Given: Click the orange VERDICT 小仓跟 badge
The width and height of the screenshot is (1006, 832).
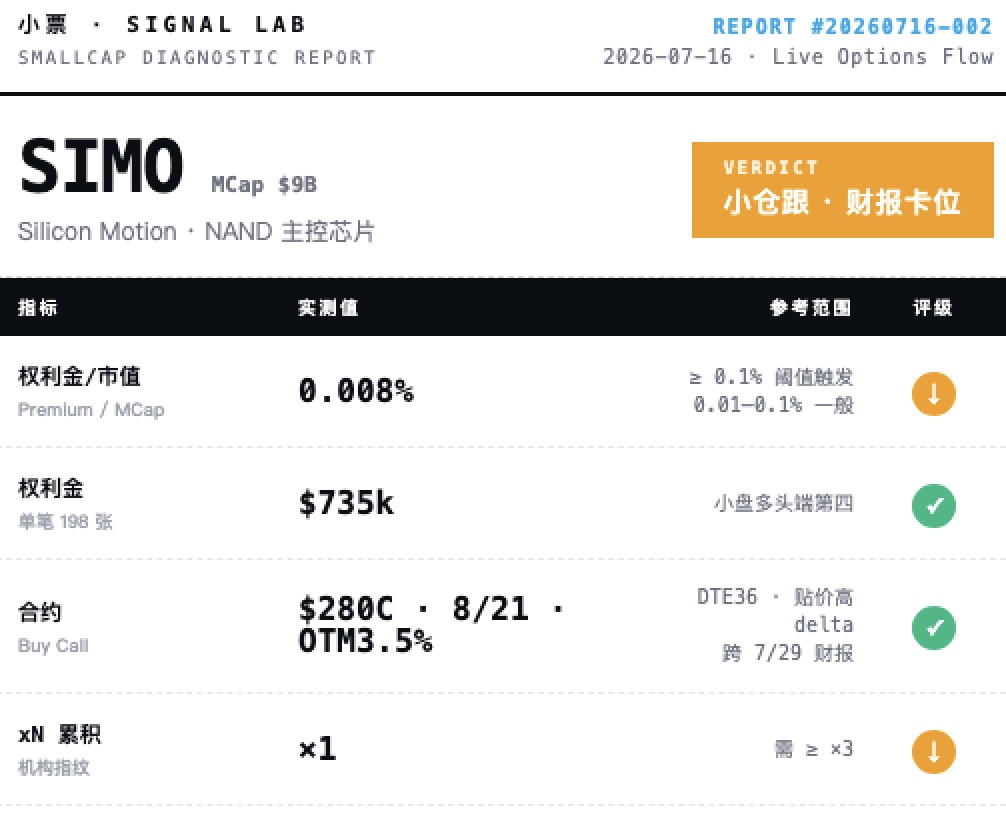Looking at the screenshot, I should pos(842,190).
